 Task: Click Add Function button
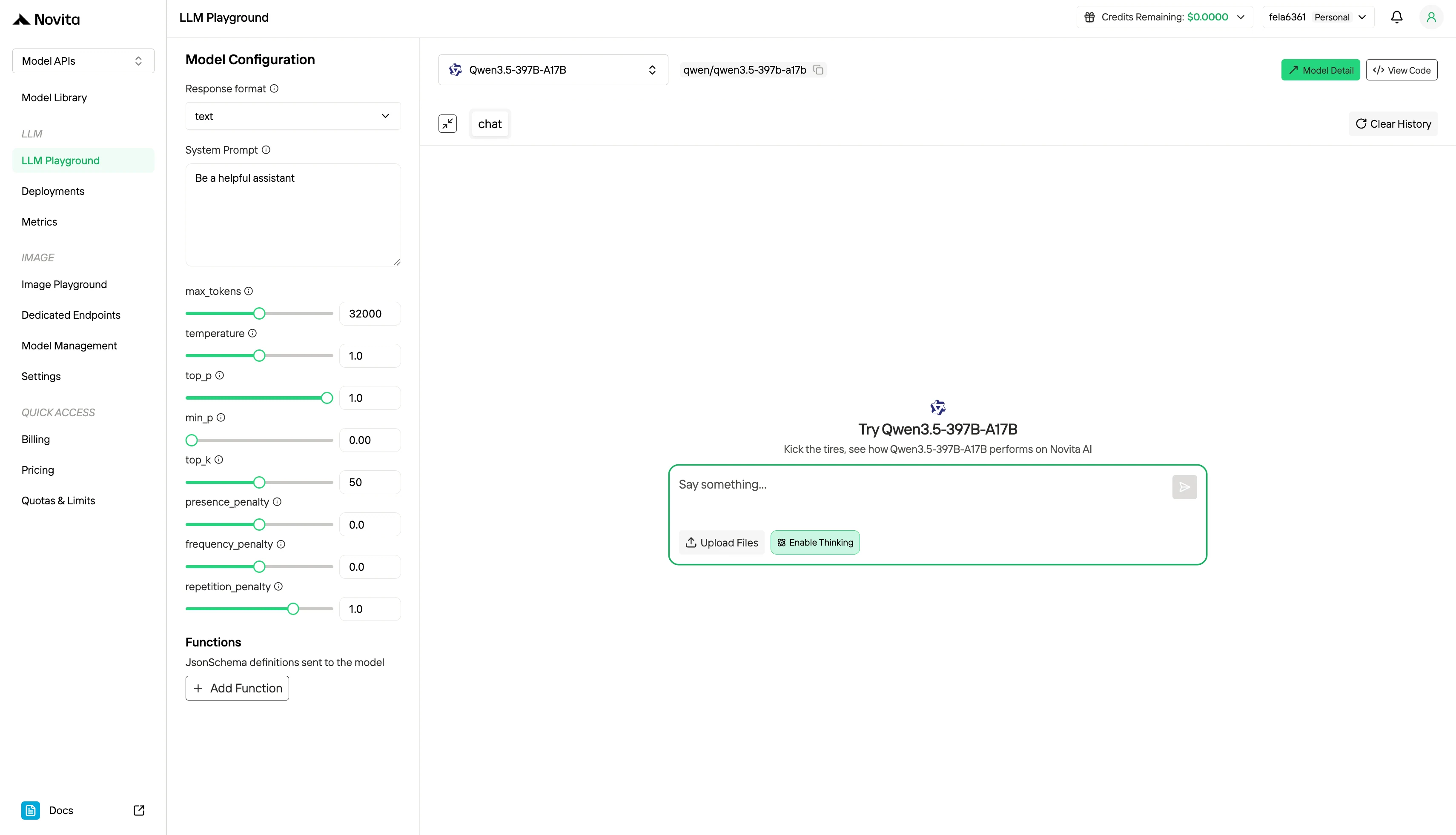tap(237, 688)
